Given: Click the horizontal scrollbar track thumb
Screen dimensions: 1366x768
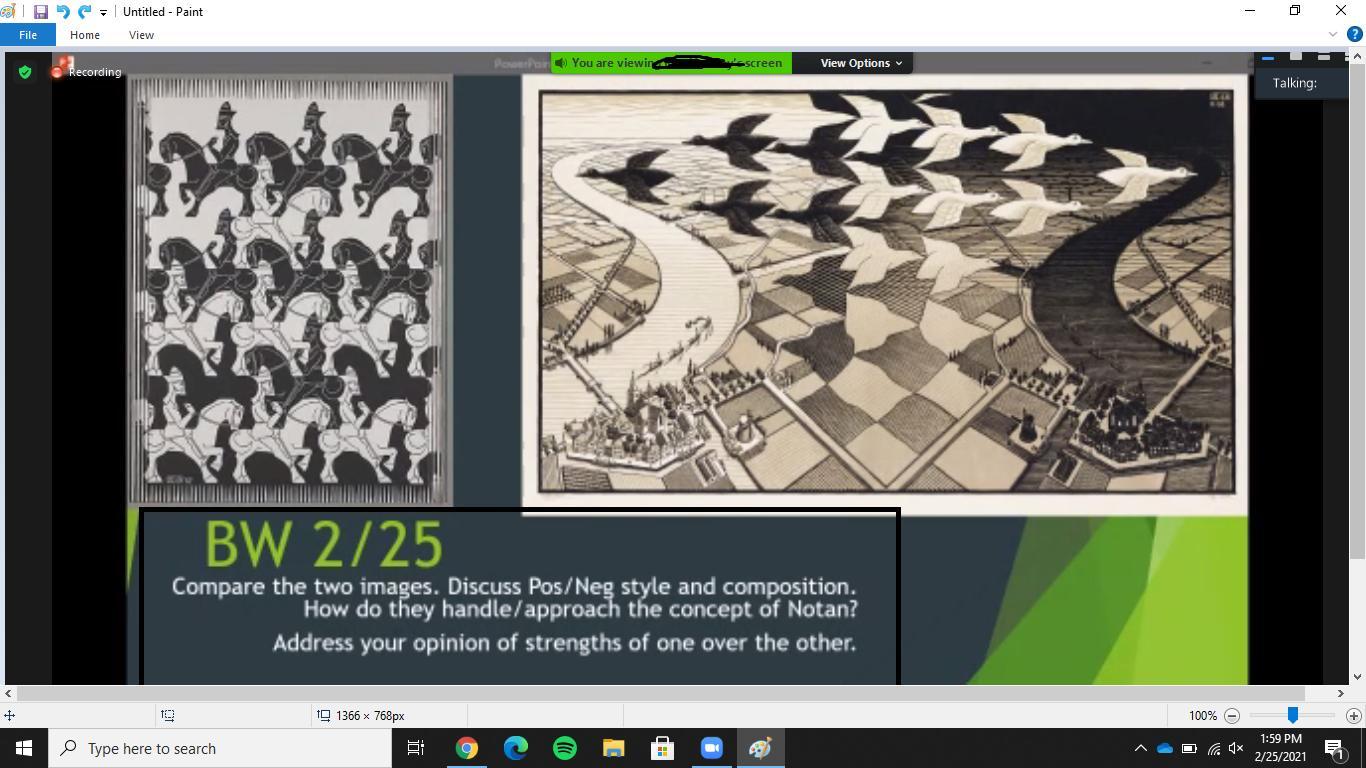Looking at the screenshot, I should pos(661,693).
